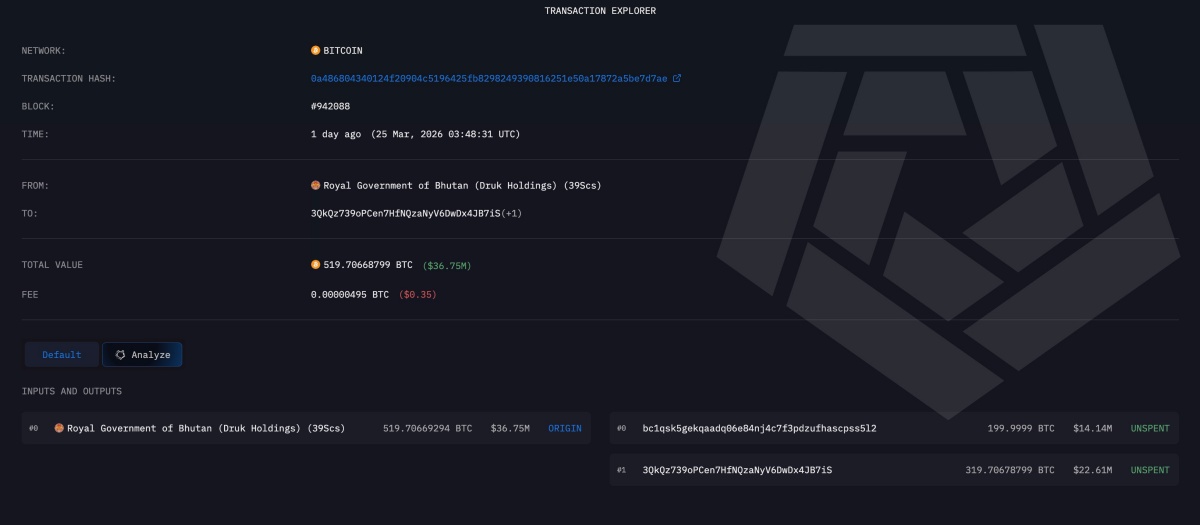The width and height of the screenshot is (1200, 525).
Task: Open the Royal Government of Bhutan FROM entity
Action: click(462, 185)
